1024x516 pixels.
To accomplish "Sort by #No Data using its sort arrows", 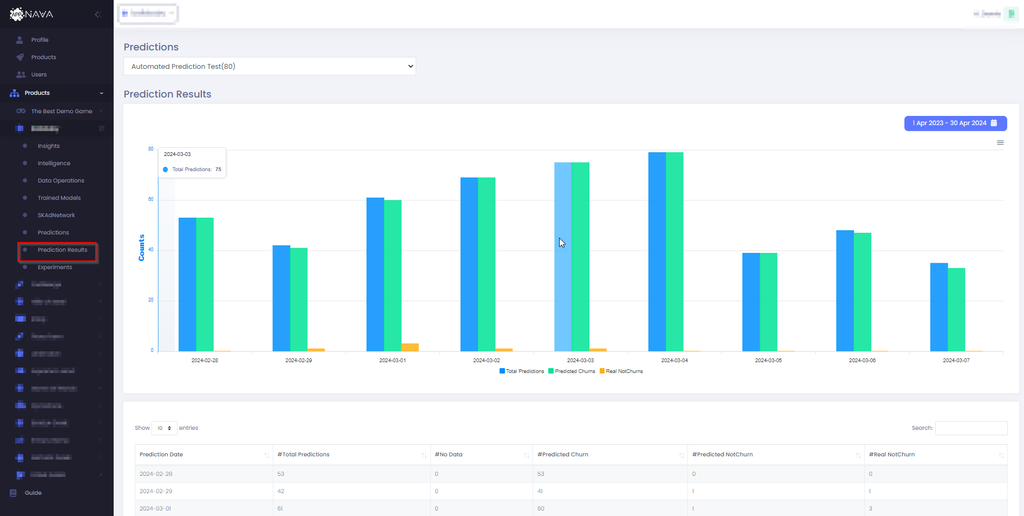I will pos(526,455).
